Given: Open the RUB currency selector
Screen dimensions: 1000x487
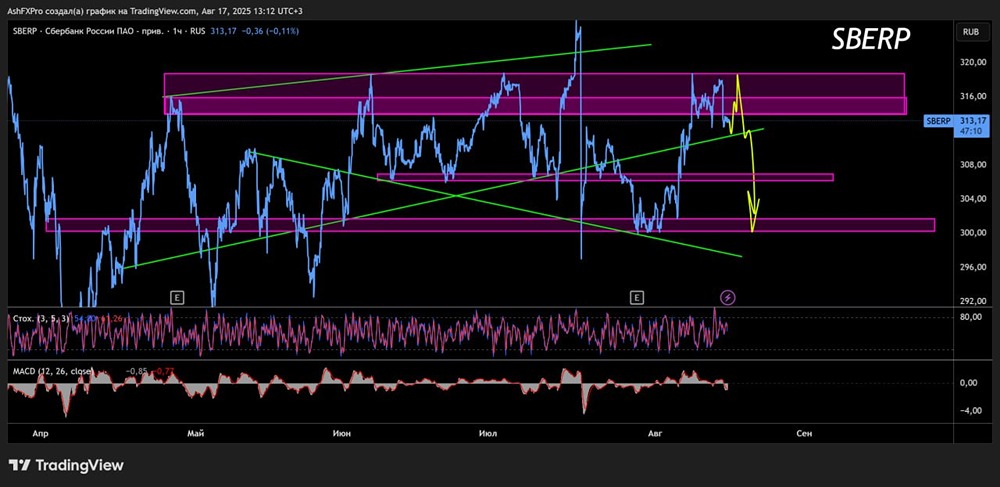Looking at the screenshot, I should tap(970, 31).
